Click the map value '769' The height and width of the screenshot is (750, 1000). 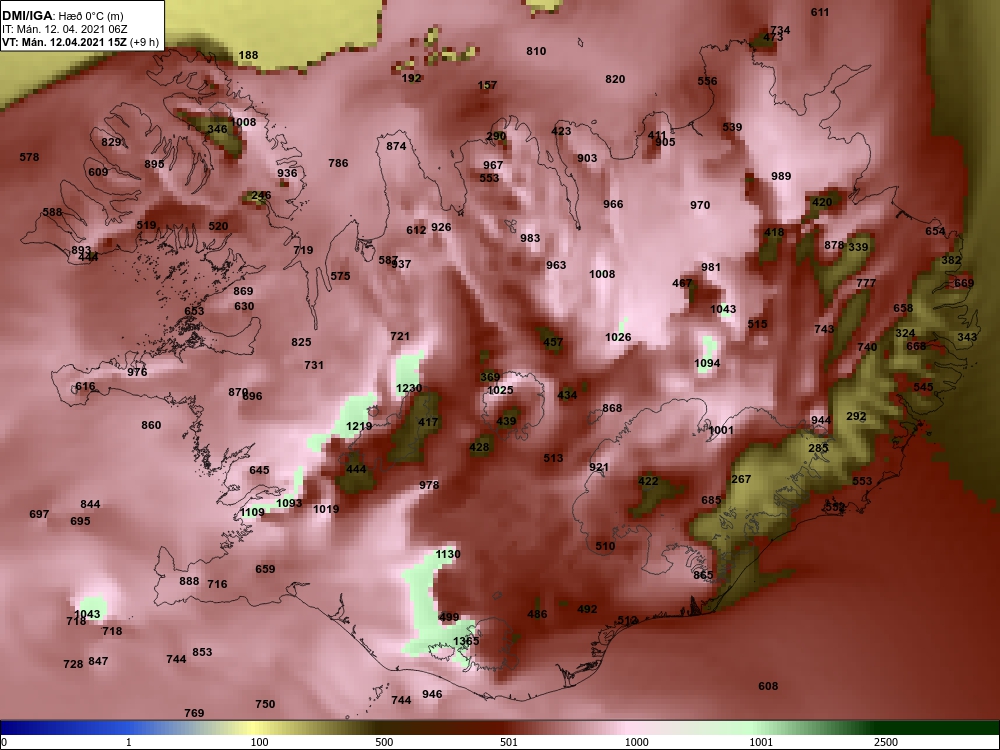click(194, 714)
